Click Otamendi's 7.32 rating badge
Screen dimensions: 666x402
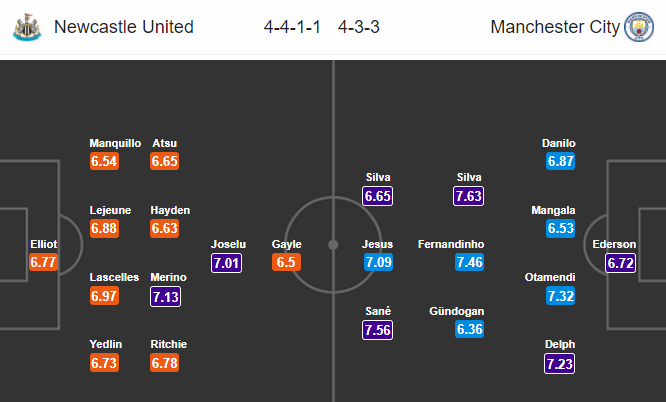561,296
